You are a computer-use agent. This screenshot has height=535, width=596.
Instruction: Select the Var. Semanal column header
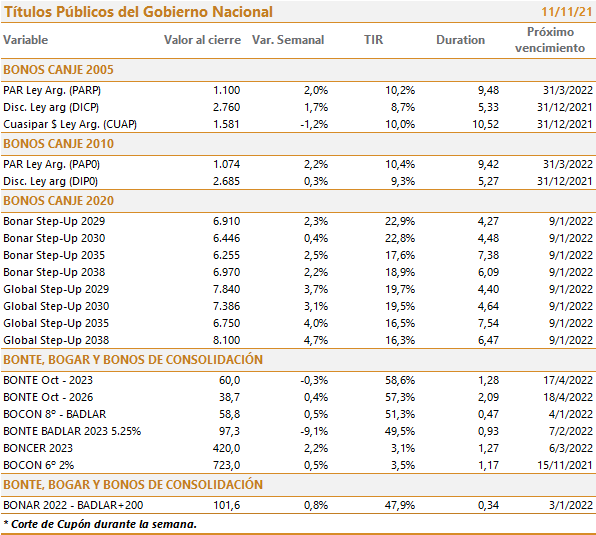tap(288, 40)
